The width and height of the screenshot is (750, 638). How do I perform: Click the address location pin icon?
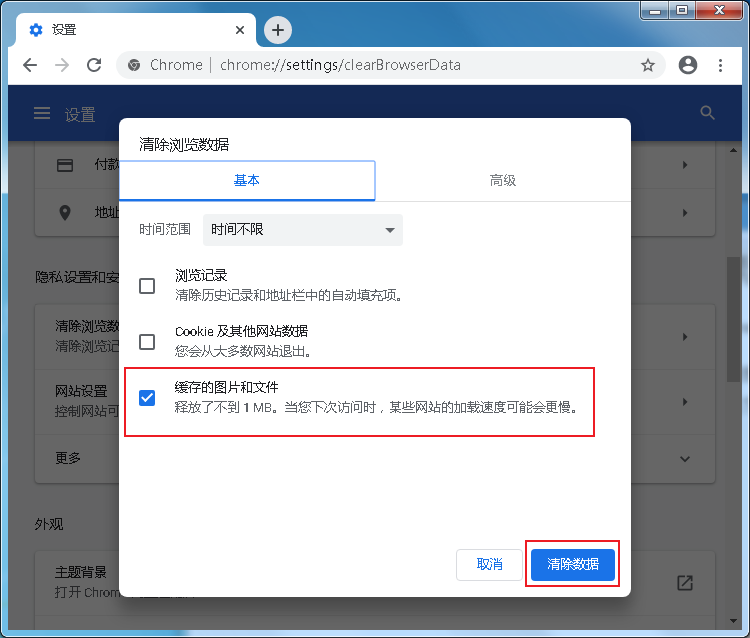[x=65, y=213]
